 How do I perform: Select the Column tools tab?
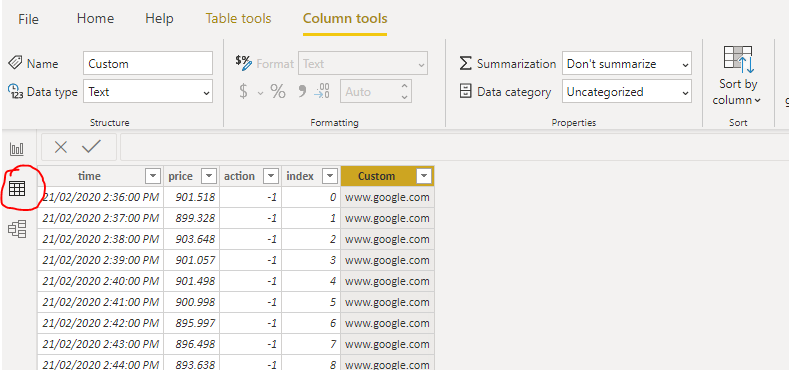(x=345, y=19)
